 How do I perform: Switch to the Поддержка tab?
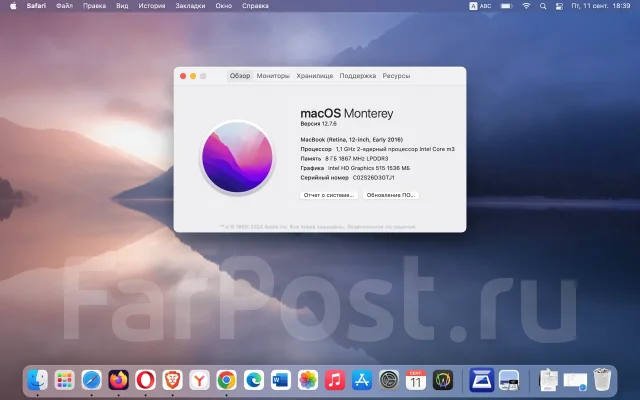[358, 76]
